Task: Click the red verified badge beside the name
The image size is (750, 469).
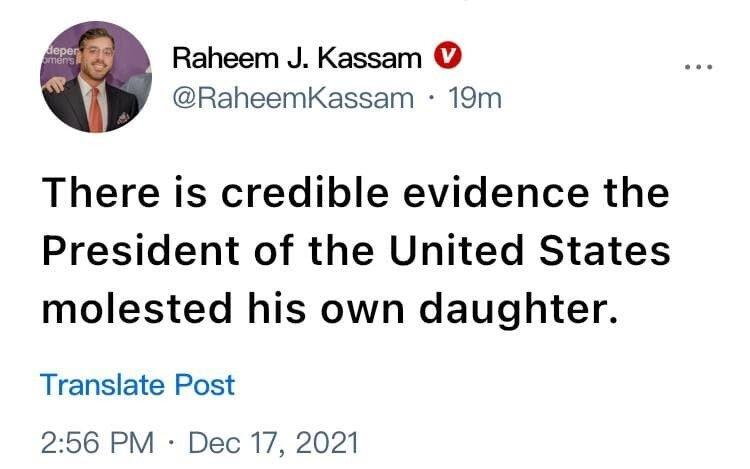Action: click(x=448, y=55)
